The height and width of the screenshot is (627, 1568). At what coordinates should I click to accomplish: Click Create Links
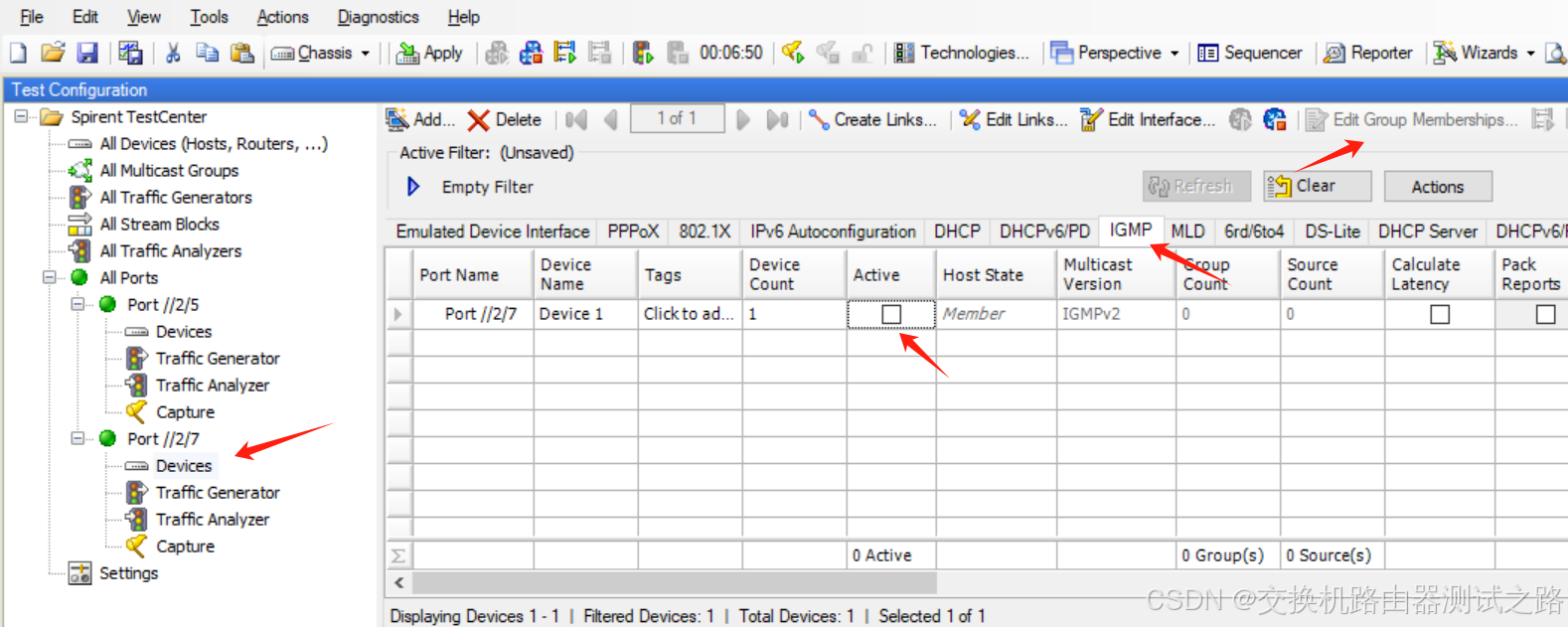point(872,119)
